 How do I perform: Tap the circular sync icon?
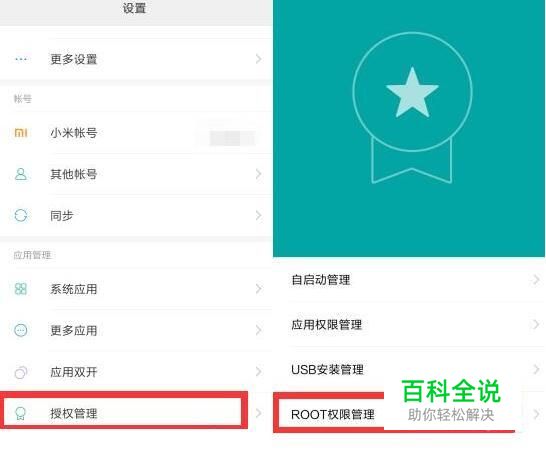[21, 215]
